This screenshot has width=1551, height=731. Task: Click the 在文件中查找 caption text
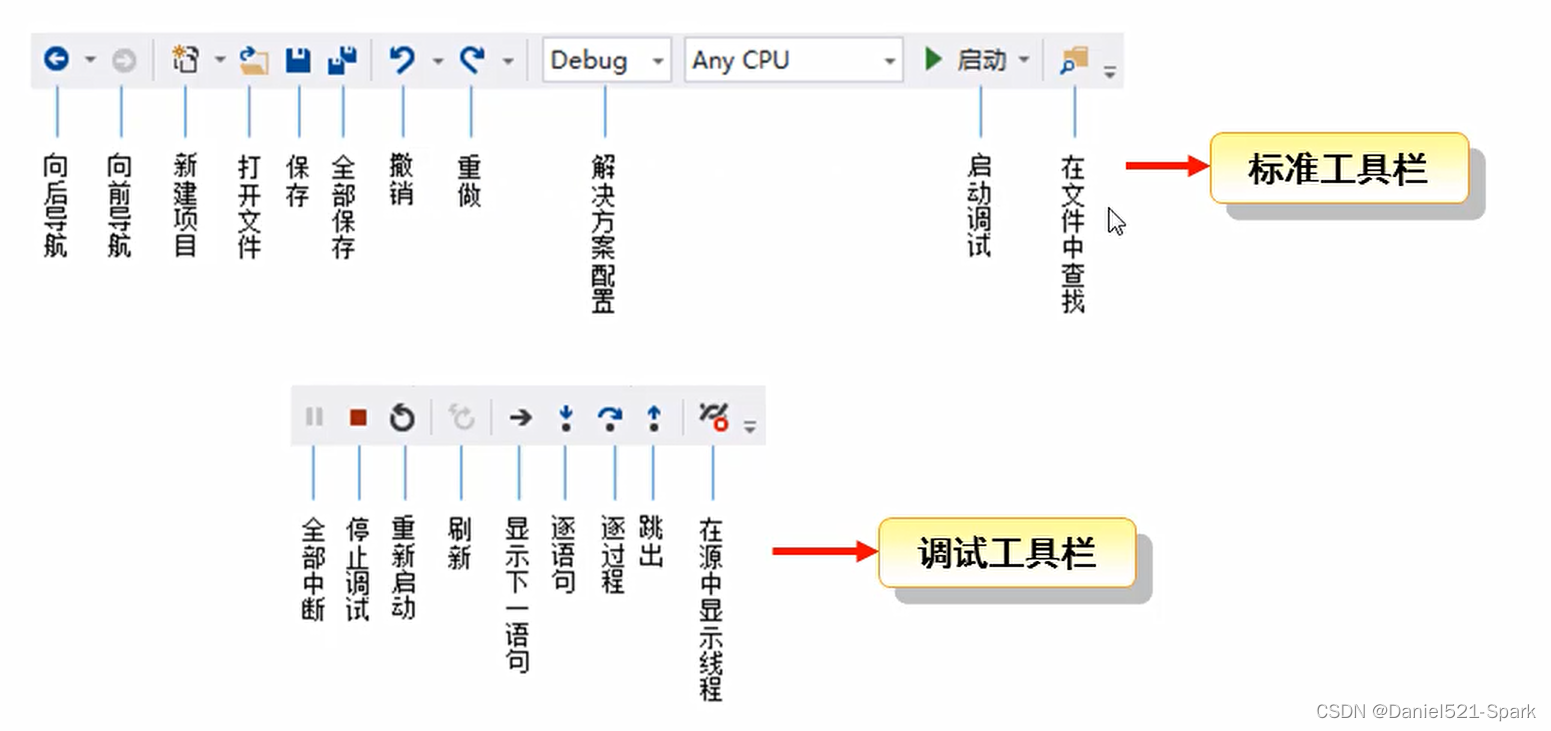(x=1073, y=233)
